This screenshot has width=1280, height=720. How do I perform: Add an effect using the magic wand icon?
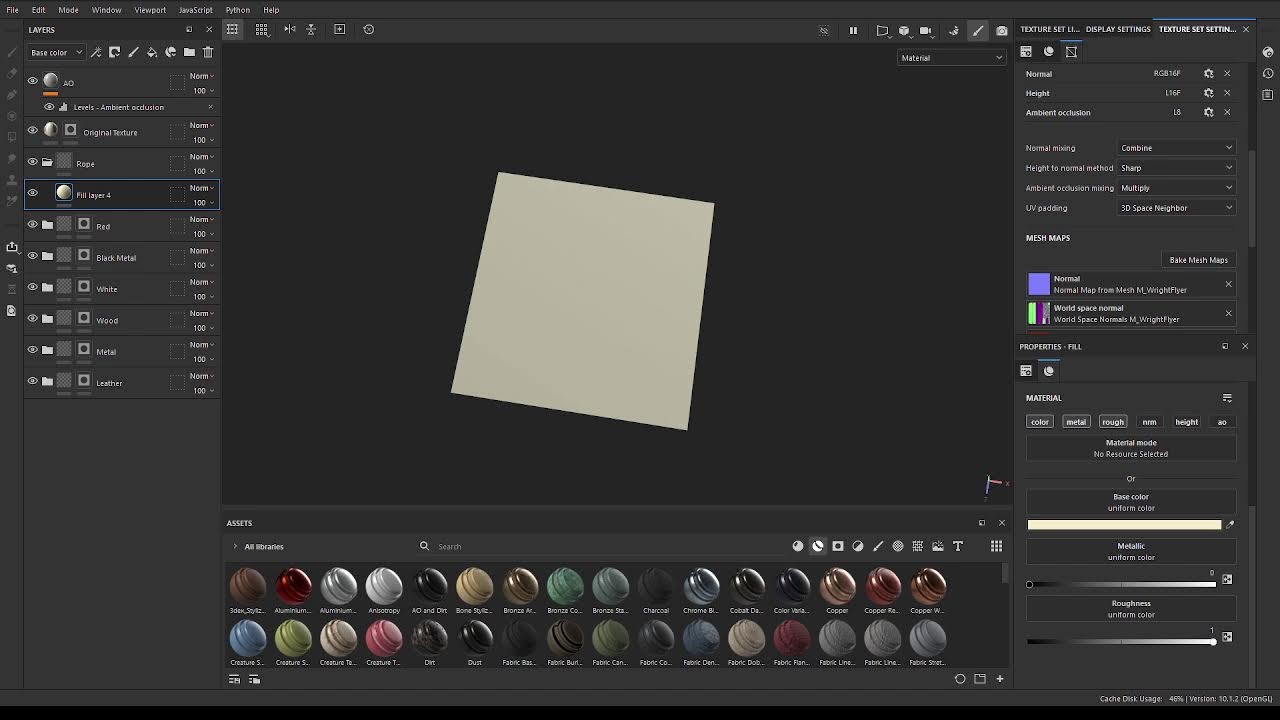click(x=96, y=52)
